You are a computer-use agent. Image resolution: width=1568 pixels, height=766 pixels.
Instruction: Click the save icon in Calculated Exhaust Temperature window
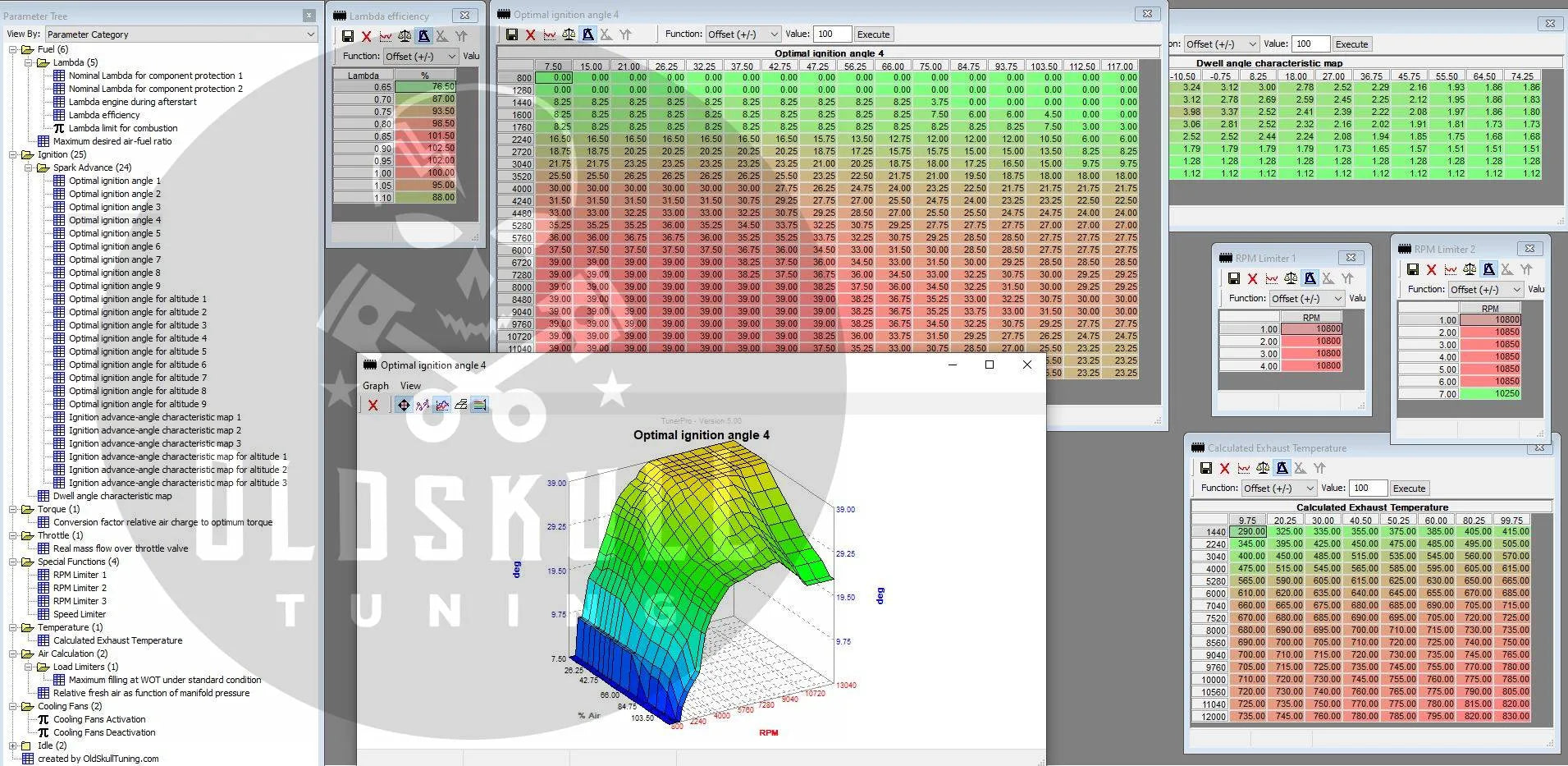click(1206, 468)
